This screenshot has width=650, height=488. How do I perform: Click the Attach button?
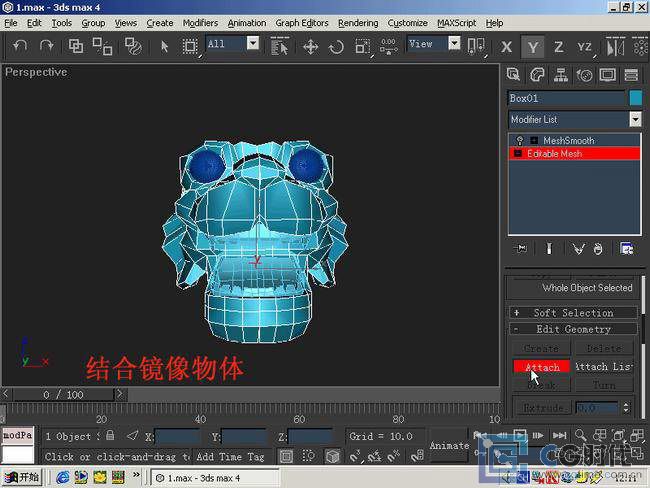click(541, 367)
